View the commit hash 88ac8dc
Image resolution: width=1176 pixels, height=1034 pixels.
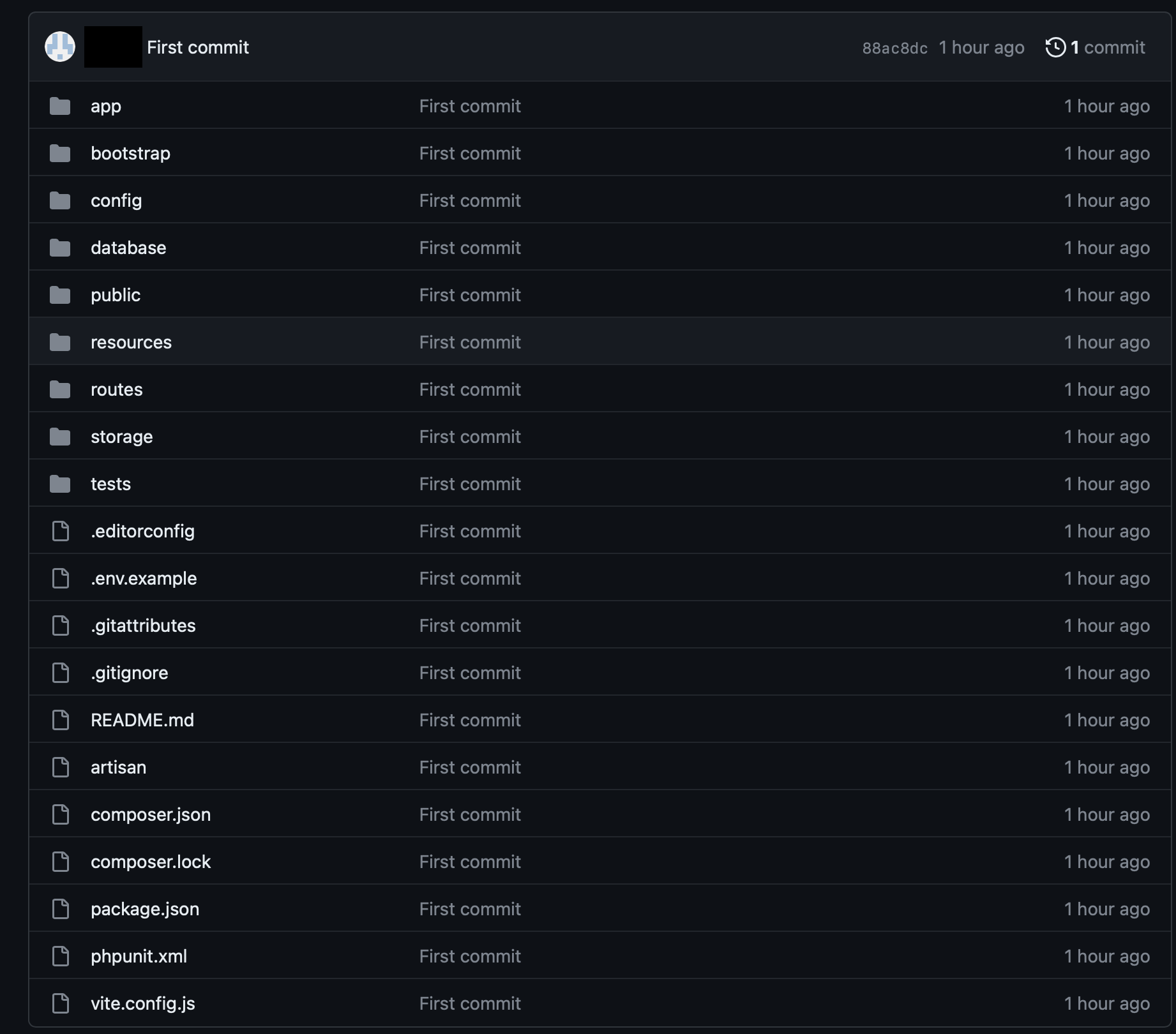point(894,47)
